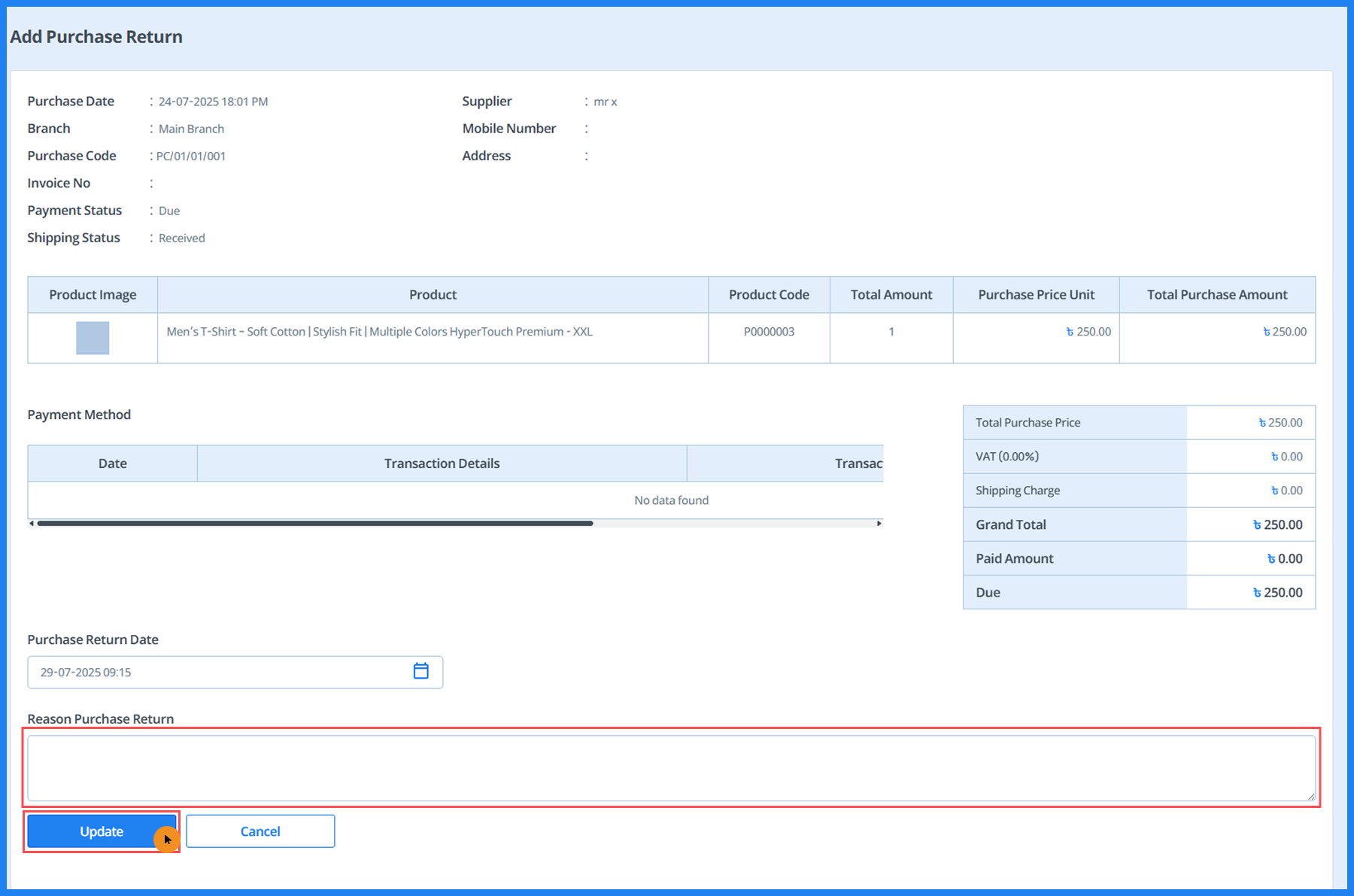
Task: Click the Date column header in Payment Method
Action: point(112,463)
